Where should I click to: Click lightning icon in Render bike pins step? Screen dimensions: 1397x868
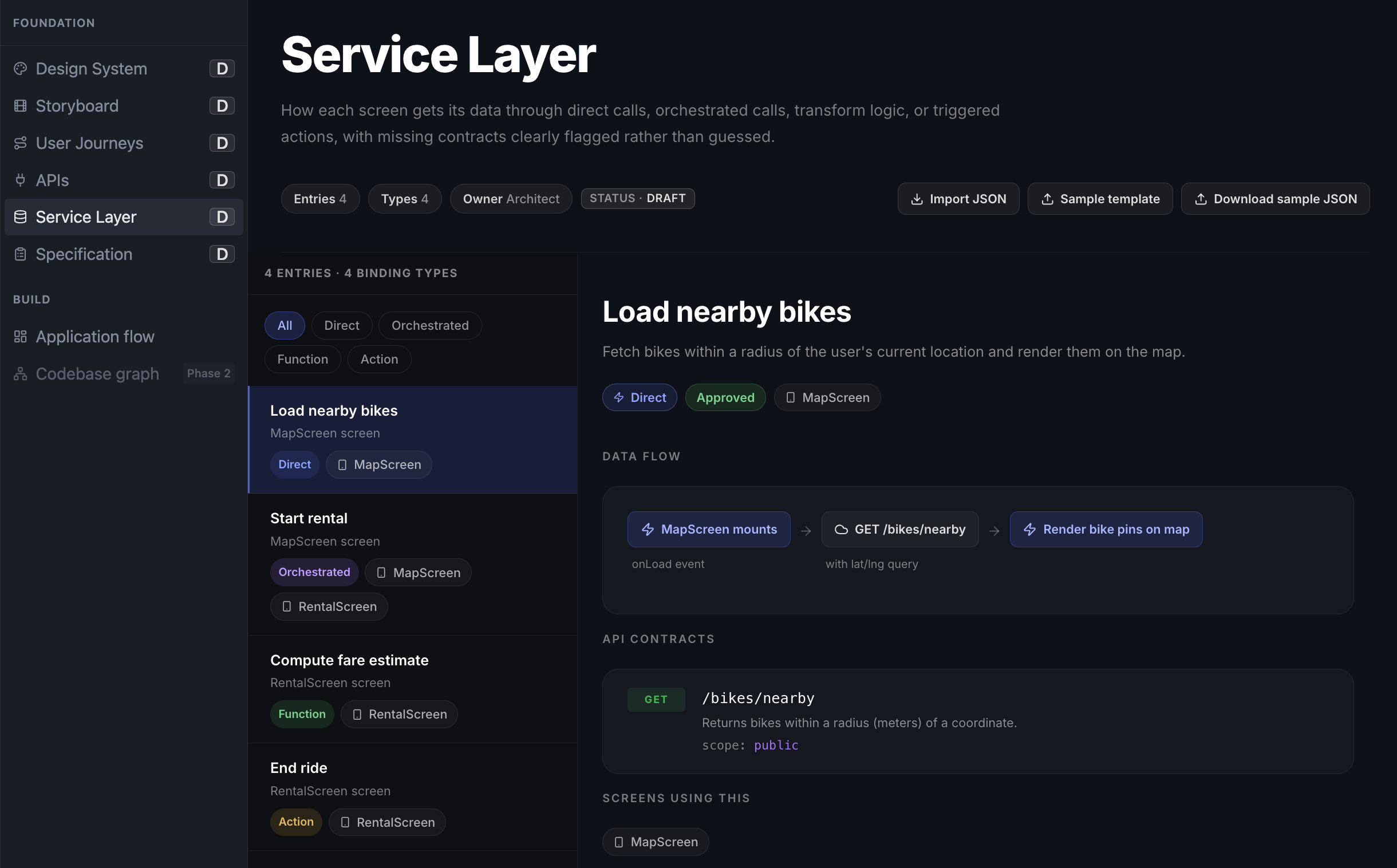click(1030, 529)
